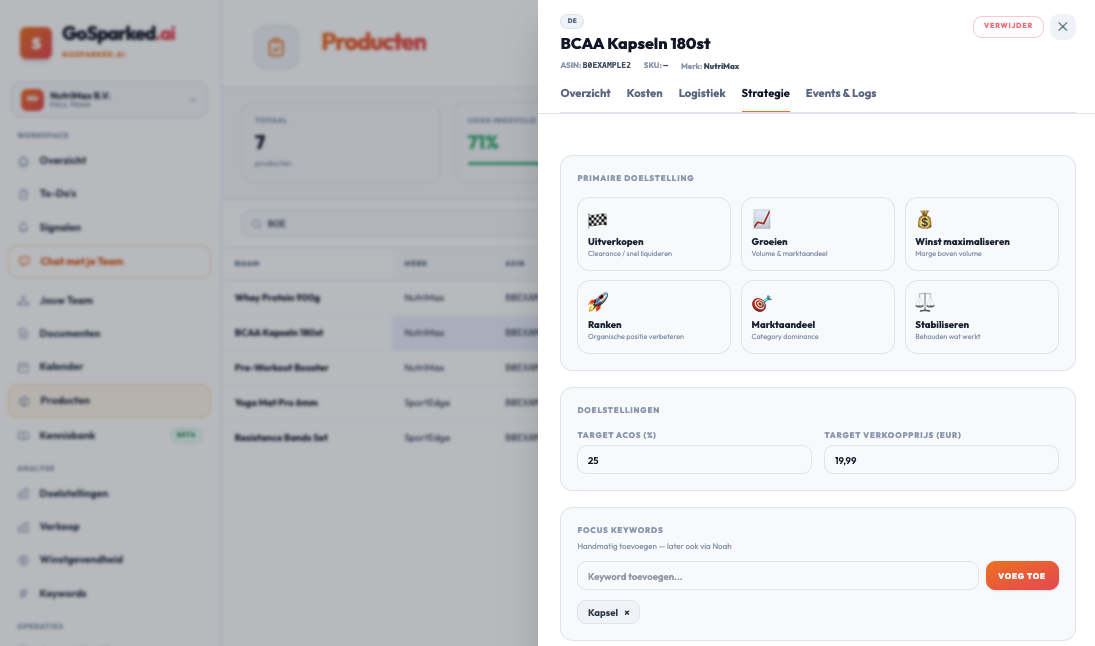Select the Ranken strategy card
1095x646 pixels.
(x=653, y=316)
